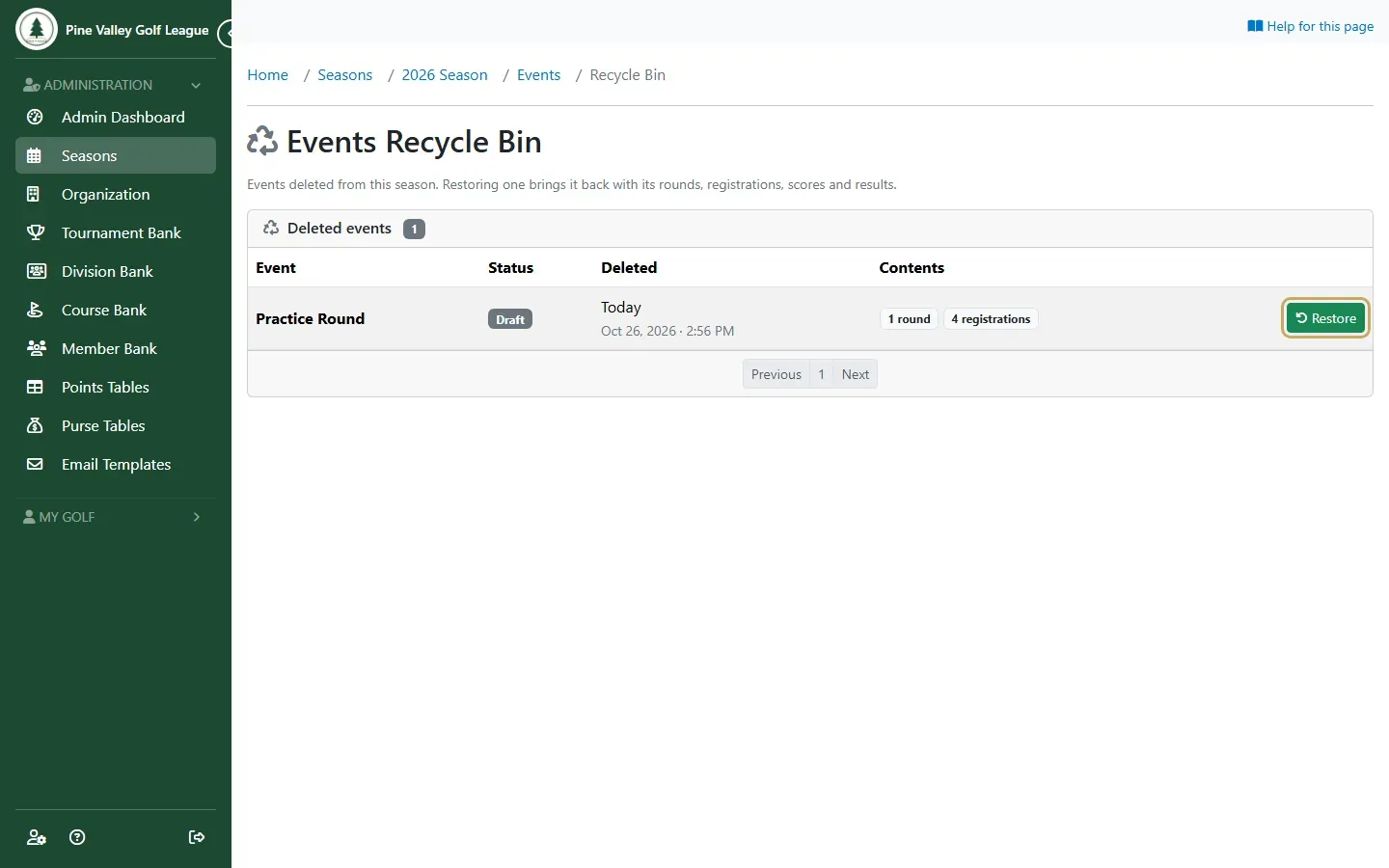Click the Contents column header

912,268
